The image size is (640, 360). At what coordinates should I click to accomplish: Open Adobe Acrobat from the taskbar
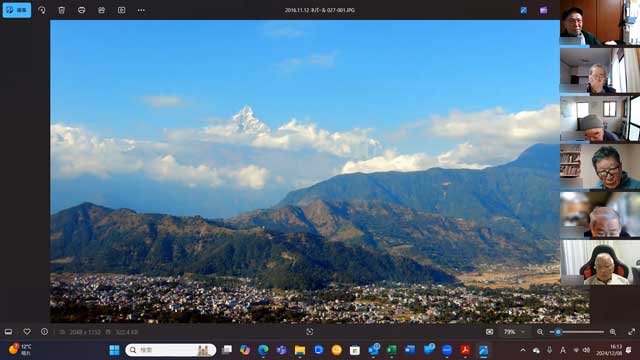(x=465, y=350)
